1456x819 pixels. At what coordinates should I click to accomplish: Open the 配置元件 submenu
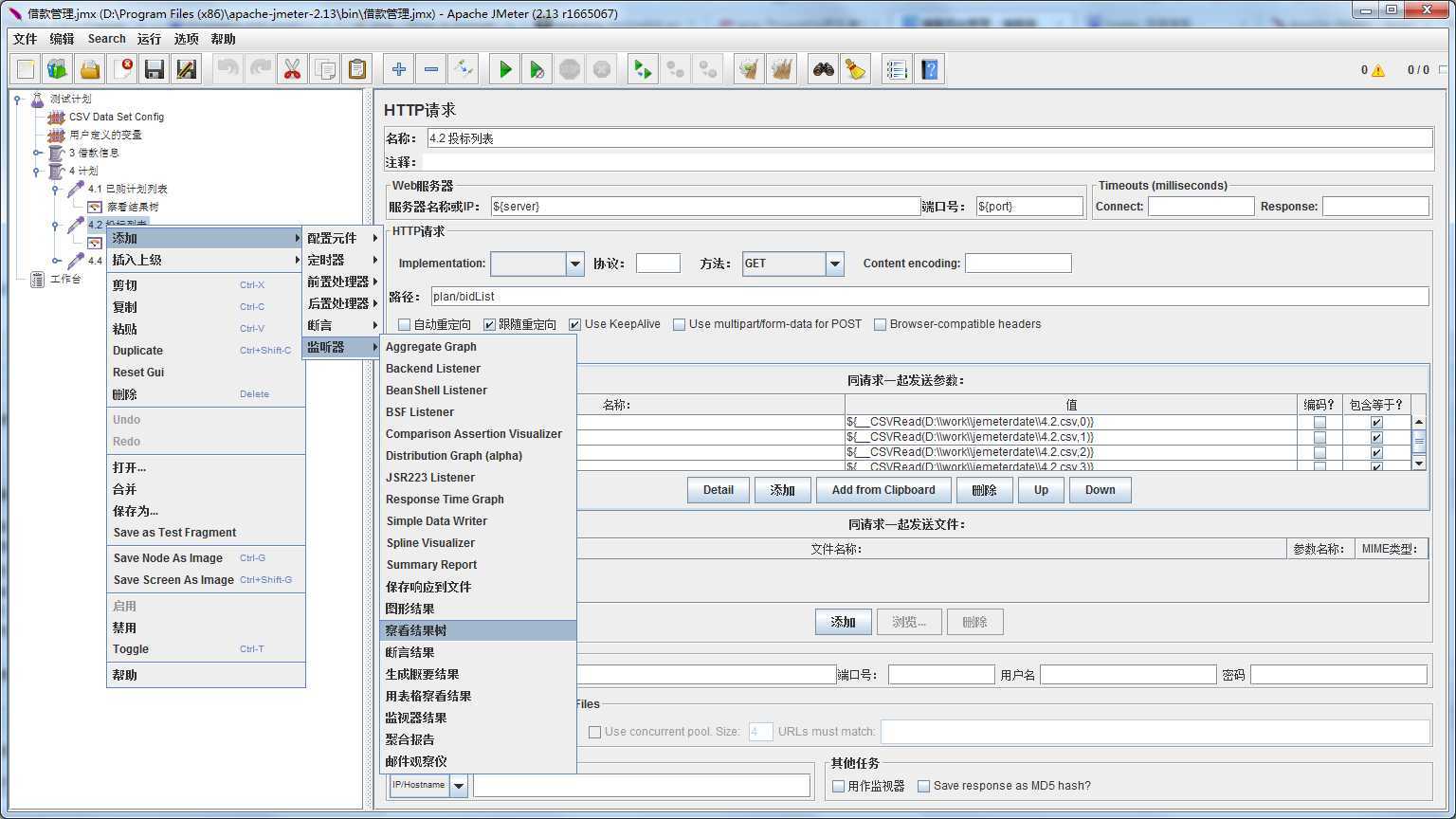341,238
